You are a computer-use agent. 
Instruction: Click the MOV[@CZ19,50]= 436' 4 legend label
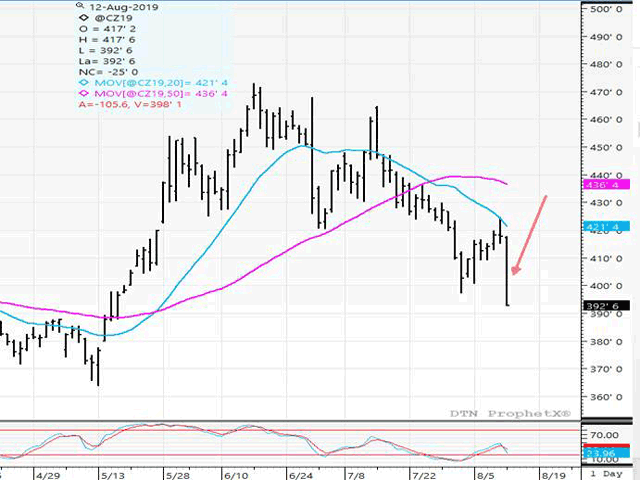click(x=161, y=93)
